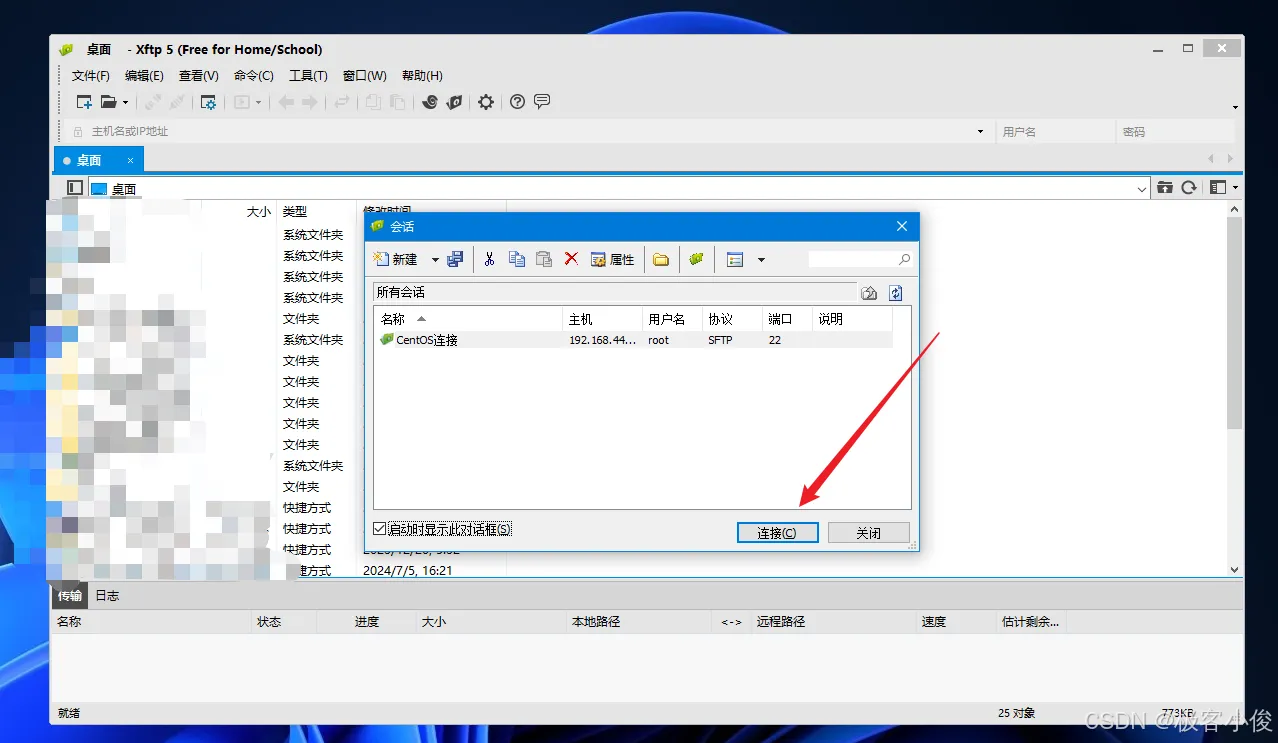
Task: Go up one folder level icon
Action: (x=1165, y=188)
